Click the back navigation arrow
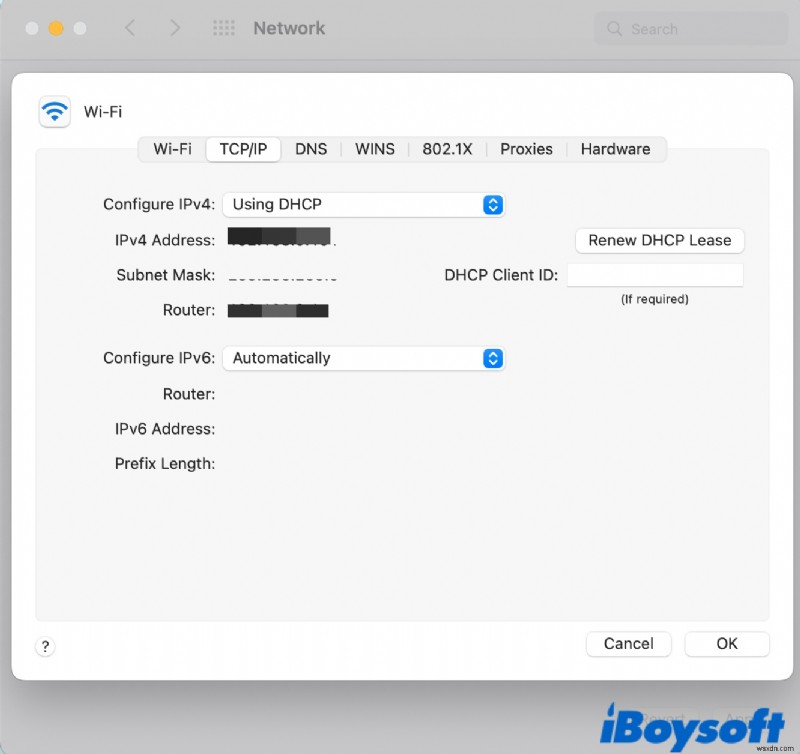This screenshot has width=800, height=754. (x=130, y=28)
